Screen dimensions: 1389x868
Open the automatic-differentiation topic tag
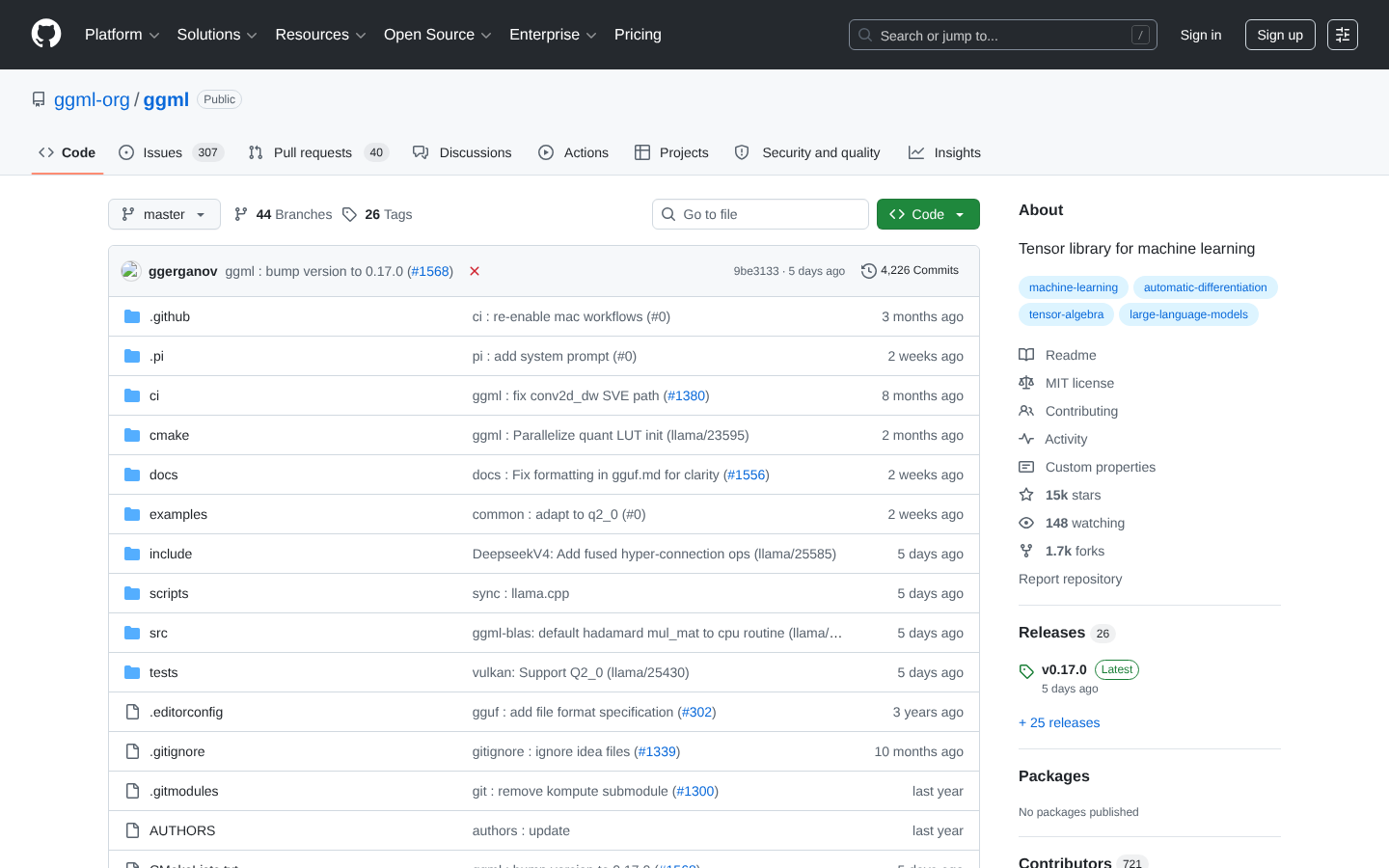coord(1206,287)
